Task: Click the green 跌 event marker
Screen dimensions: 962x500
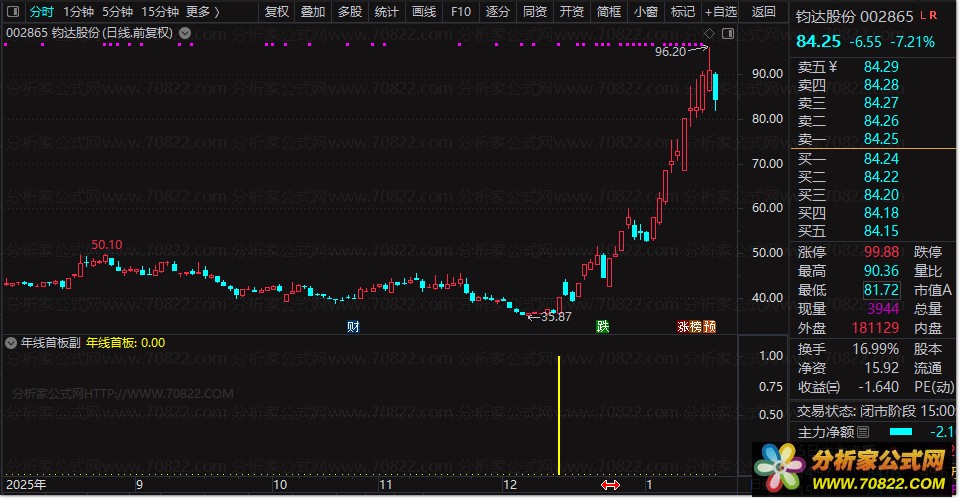Action: tap(602, 326)
